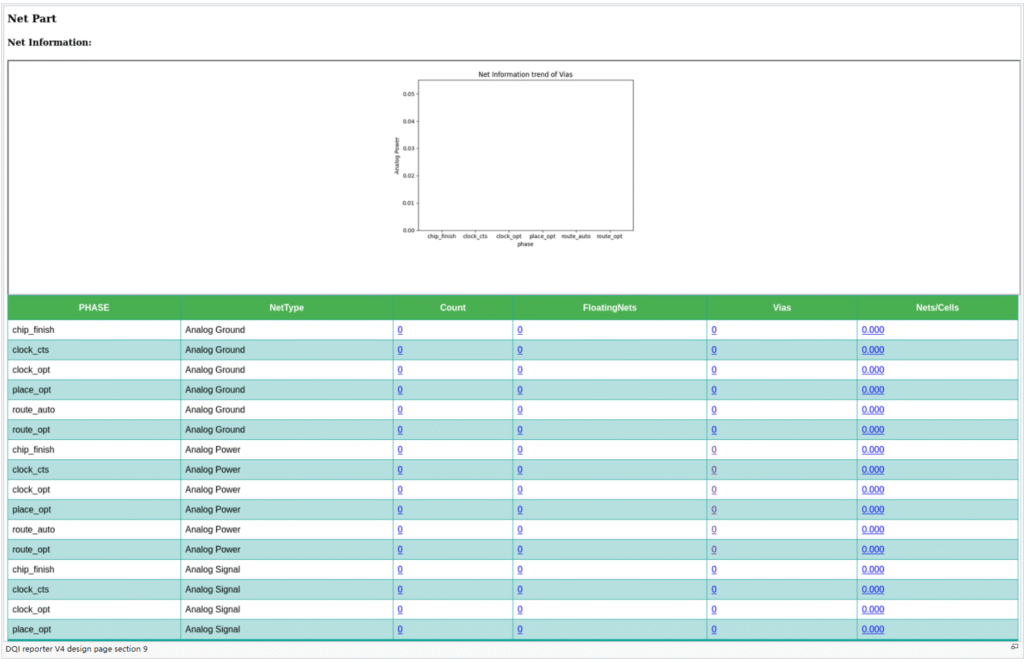This screenshot has height=662, width=1024.
Task: Open FloatingNets link for route_opt Analog Power
Action: pyautogui.click(x=520, y=550)
